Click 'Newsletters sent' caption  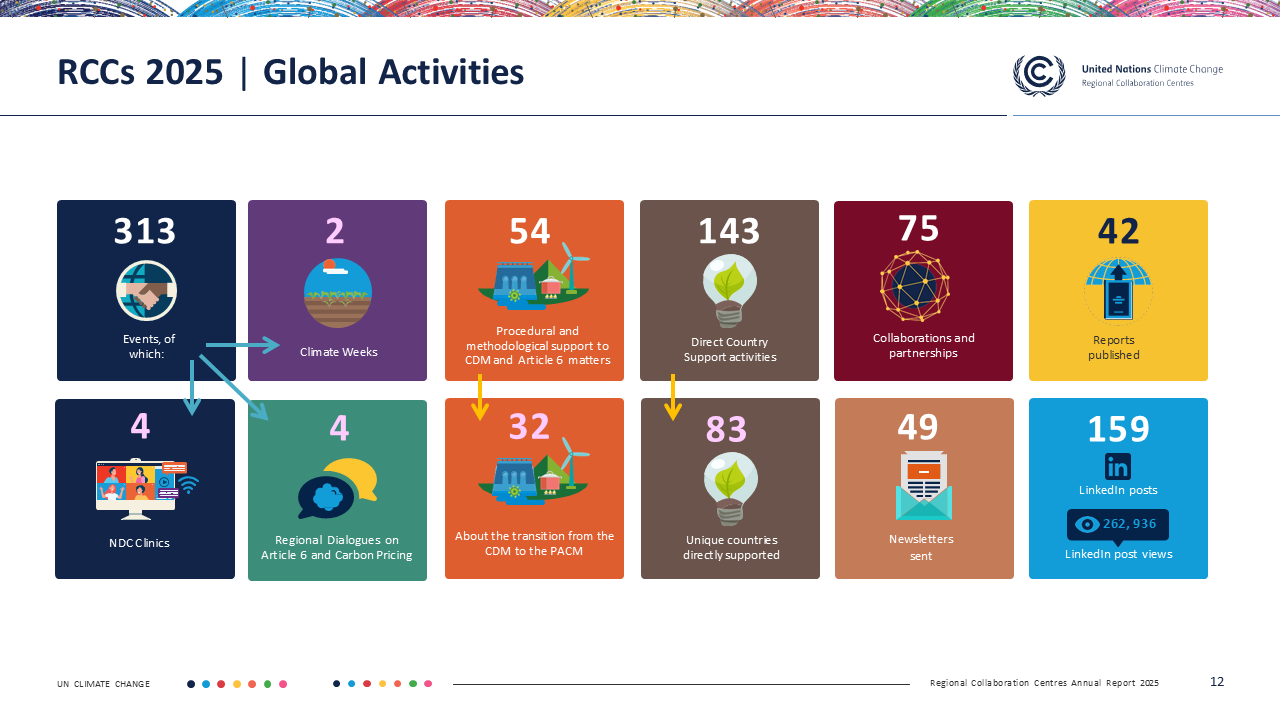(x=921, y=547)
